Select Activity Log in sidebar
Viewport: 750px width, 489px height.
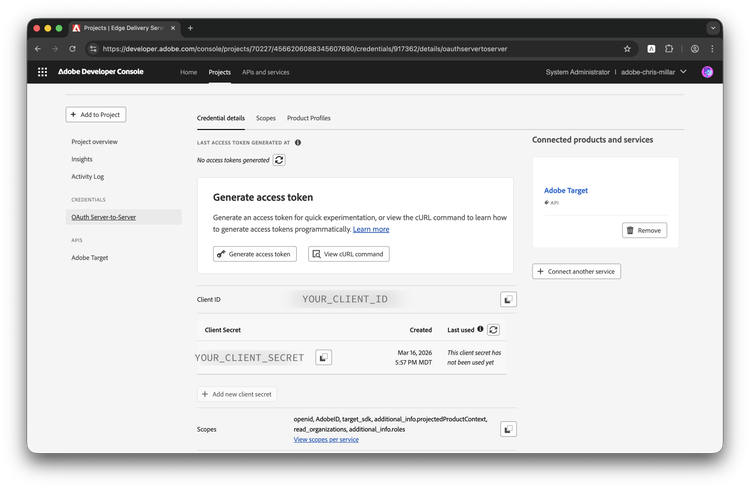click(89, 176)
